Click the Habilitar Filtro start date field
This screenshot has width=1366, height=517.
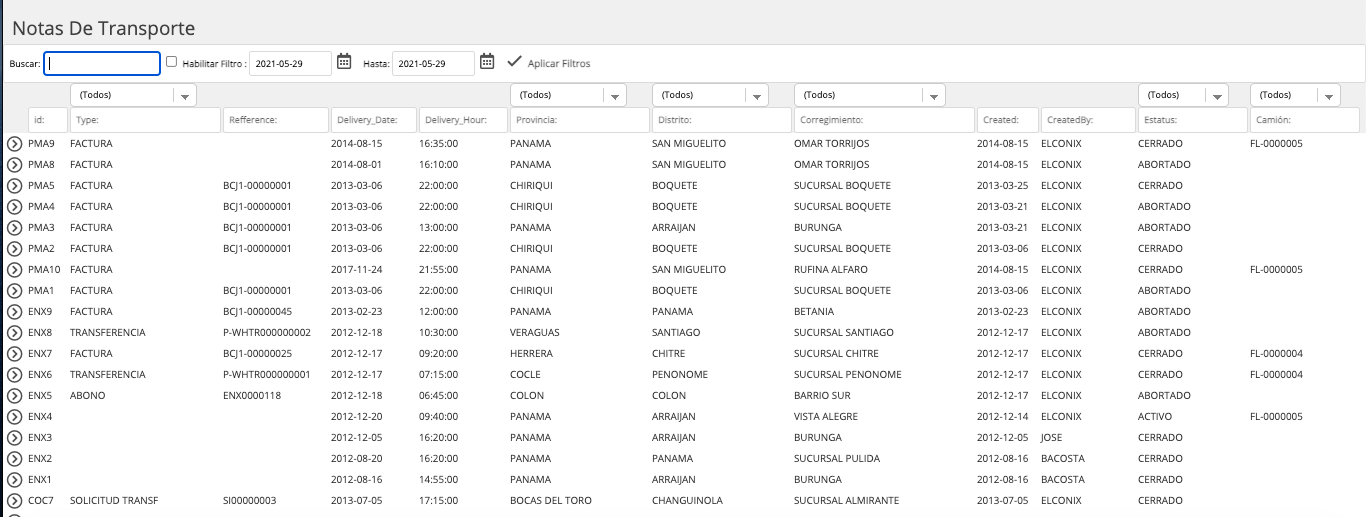point(290,63)
